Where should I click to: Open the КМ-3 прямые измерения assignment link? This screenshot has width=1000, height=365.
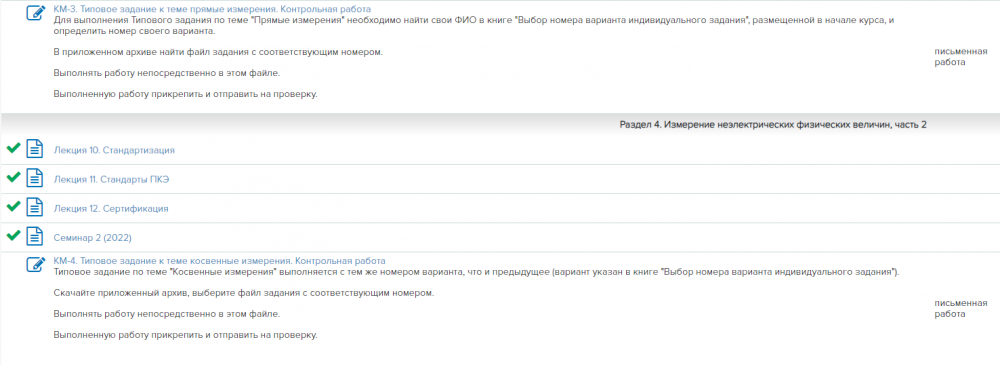(212, 10)
